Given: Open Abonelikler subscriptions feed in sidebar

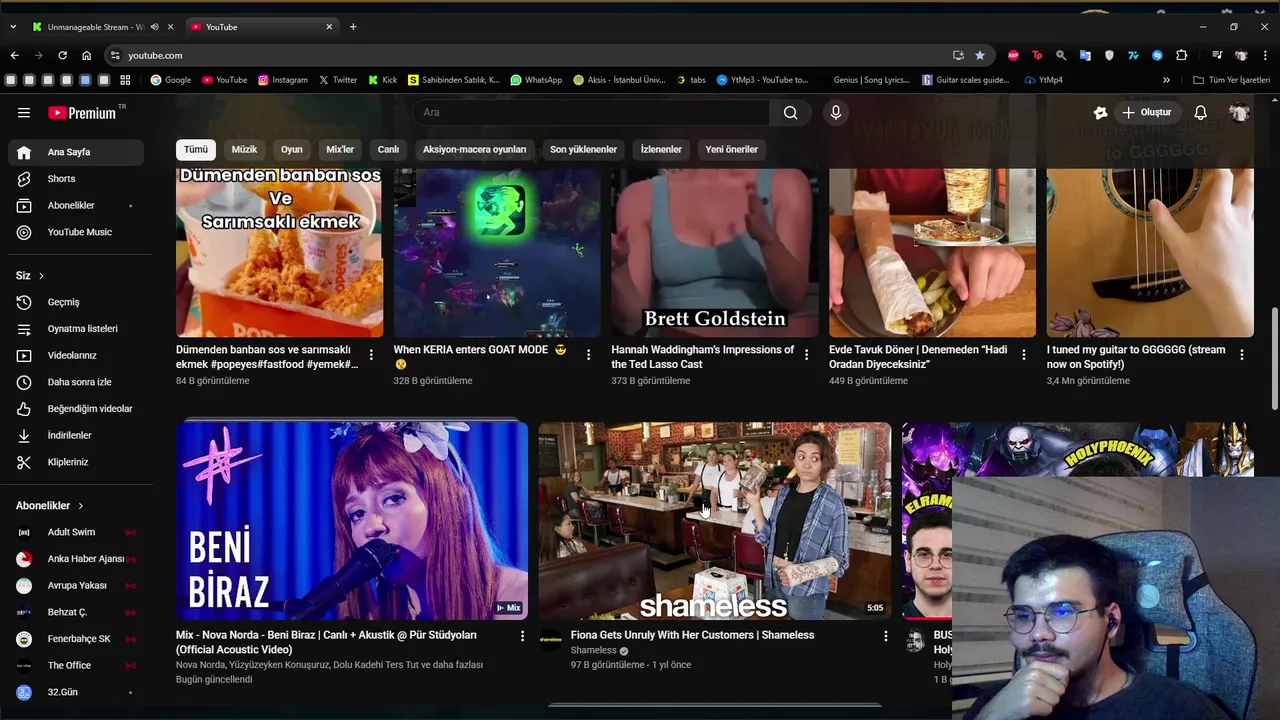Looking at the screenshot, I should point(76,205).
